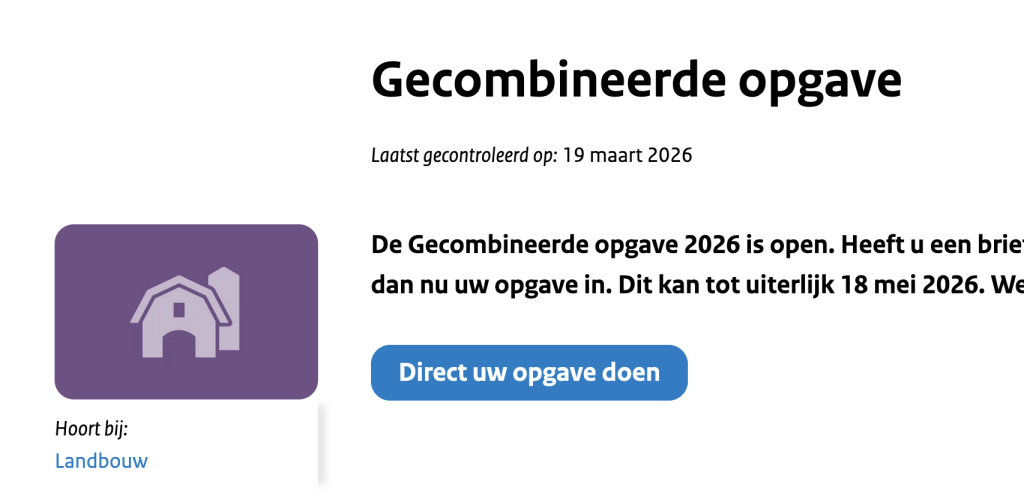
Task: Click the 'Laatst gecontroleerd op:' label
Action: [464, 155]
